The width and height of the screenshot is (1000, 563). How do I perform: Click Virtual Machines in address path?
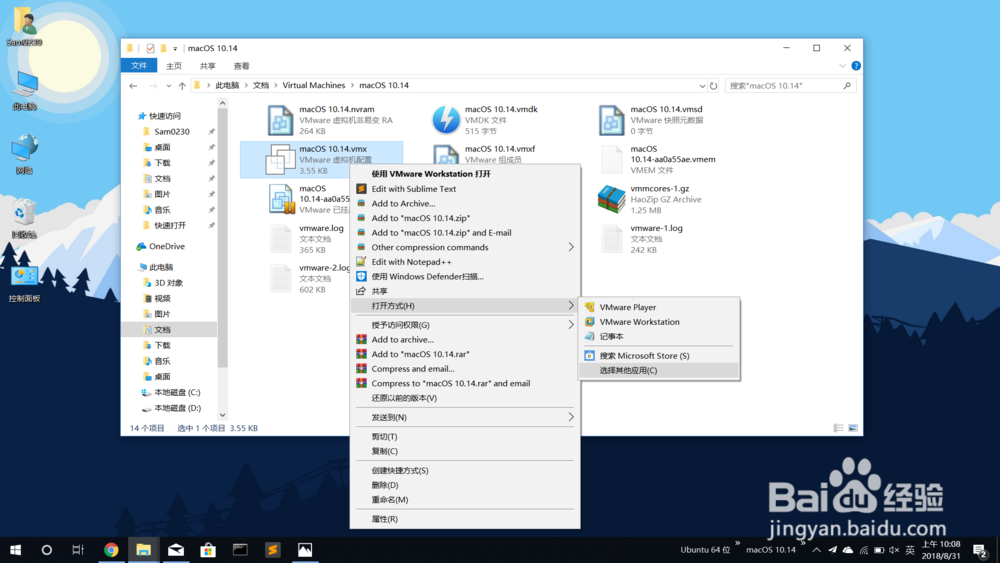click(x=314, y=85)
